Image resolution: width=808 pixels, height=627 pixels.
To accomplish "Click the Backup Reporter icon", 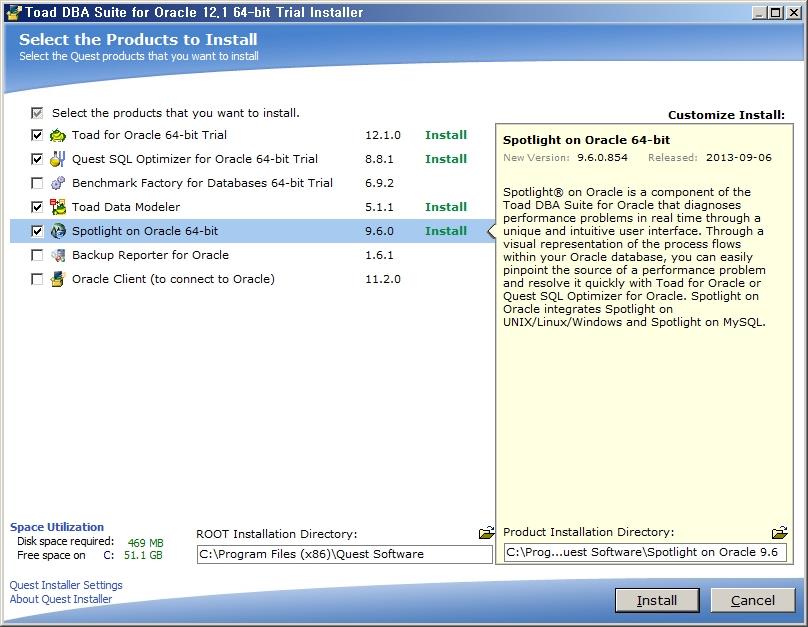I will (58, 255).
